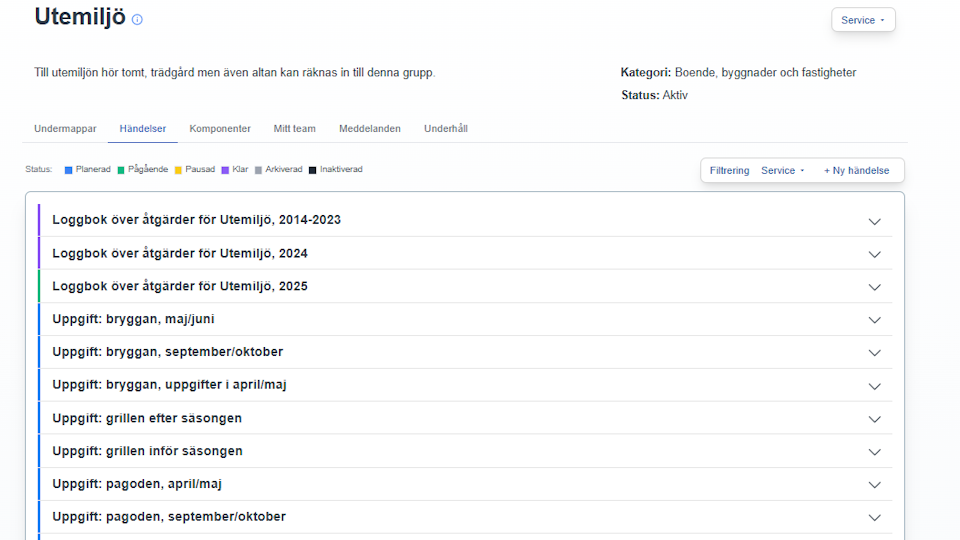Viewport: 960px width, 540px height.
Task: Click the Filtrering button
Action: pyautogui.click(x=729, y=171)
